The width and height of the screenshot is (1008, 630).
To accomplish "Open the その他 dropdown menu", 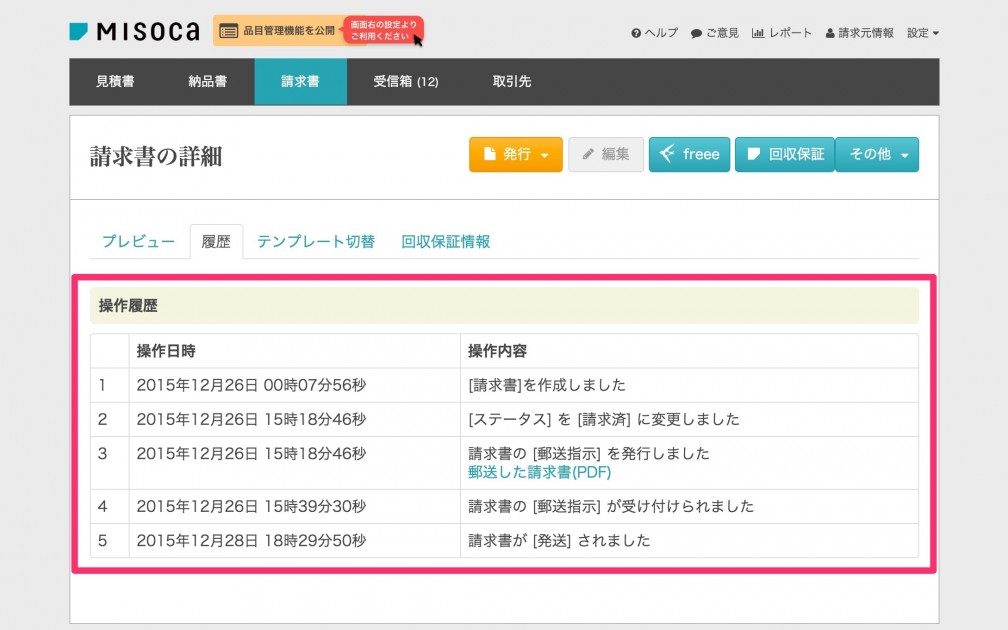I will click(877, 155).
